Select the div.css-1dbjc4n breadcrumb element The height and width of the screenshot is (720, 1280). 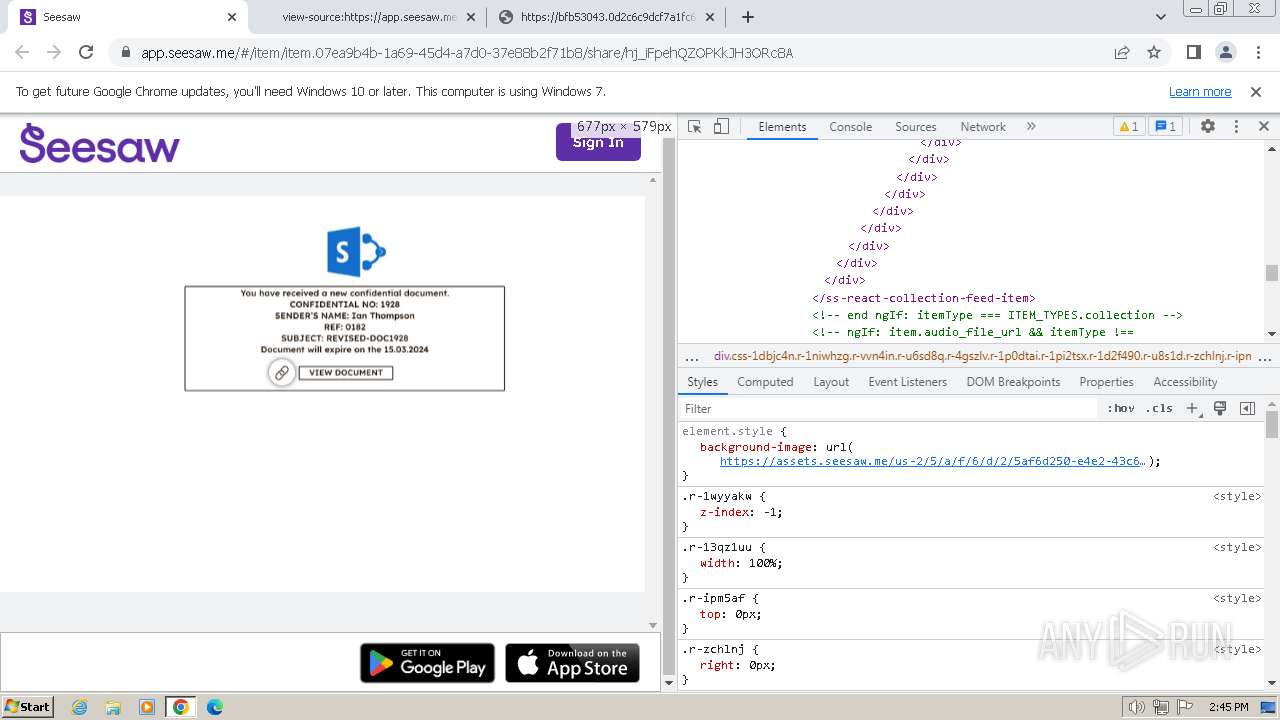tap(982, 356)
